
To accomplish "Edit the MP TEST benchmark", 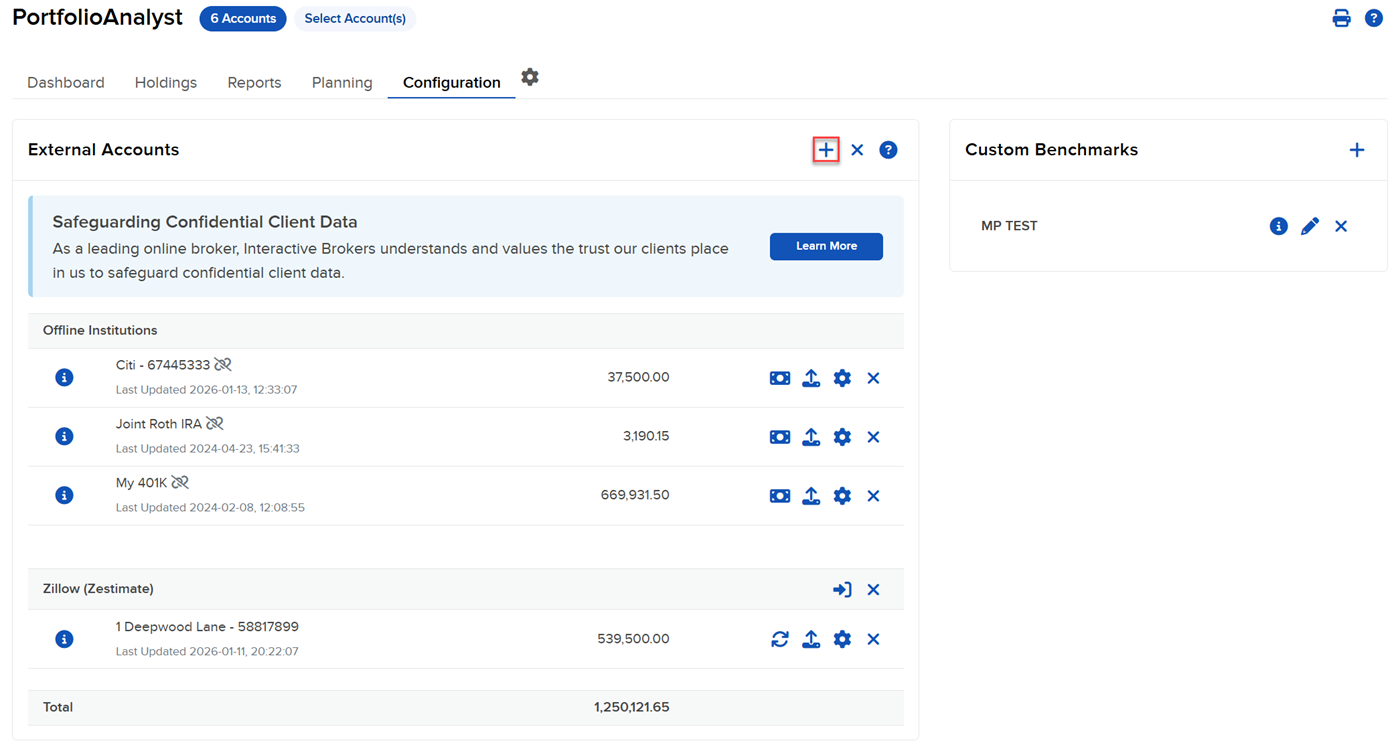I will pos(1310,226).
